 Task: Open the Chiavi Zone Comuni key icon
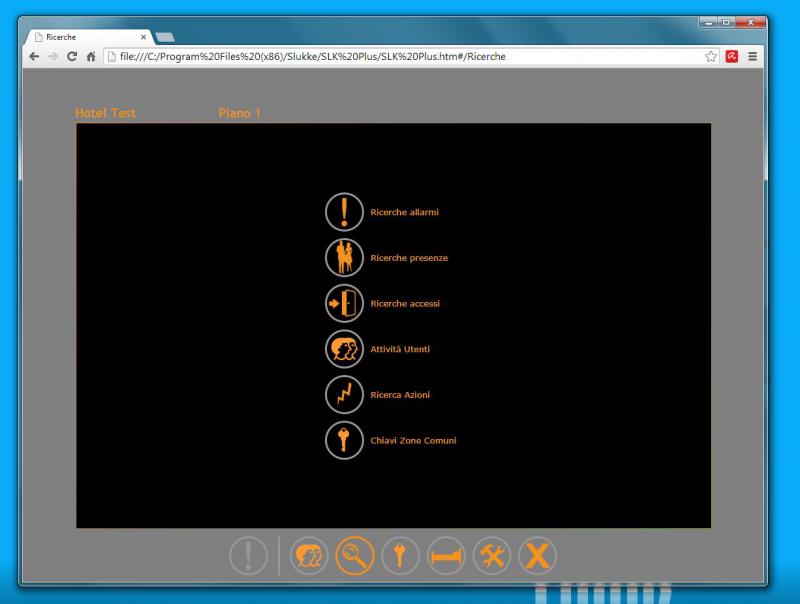[x=344, y=440]
